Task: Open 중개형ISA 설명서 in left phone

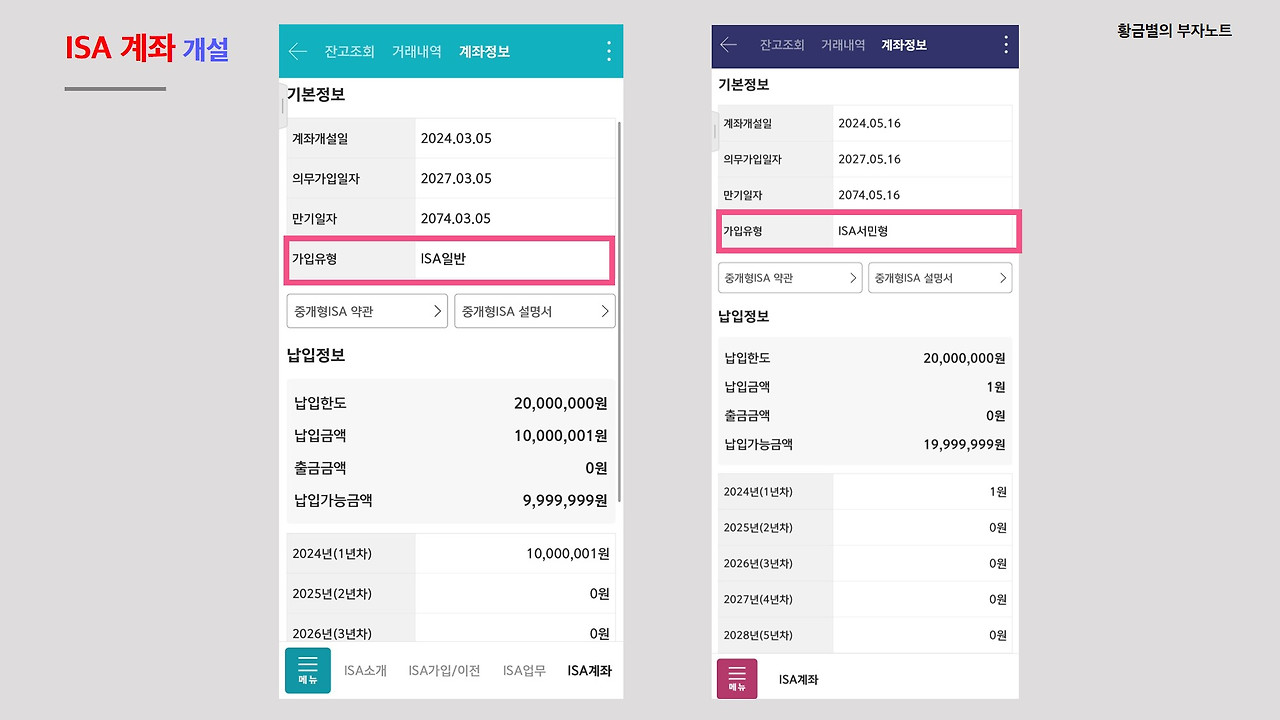Action: 535,311
